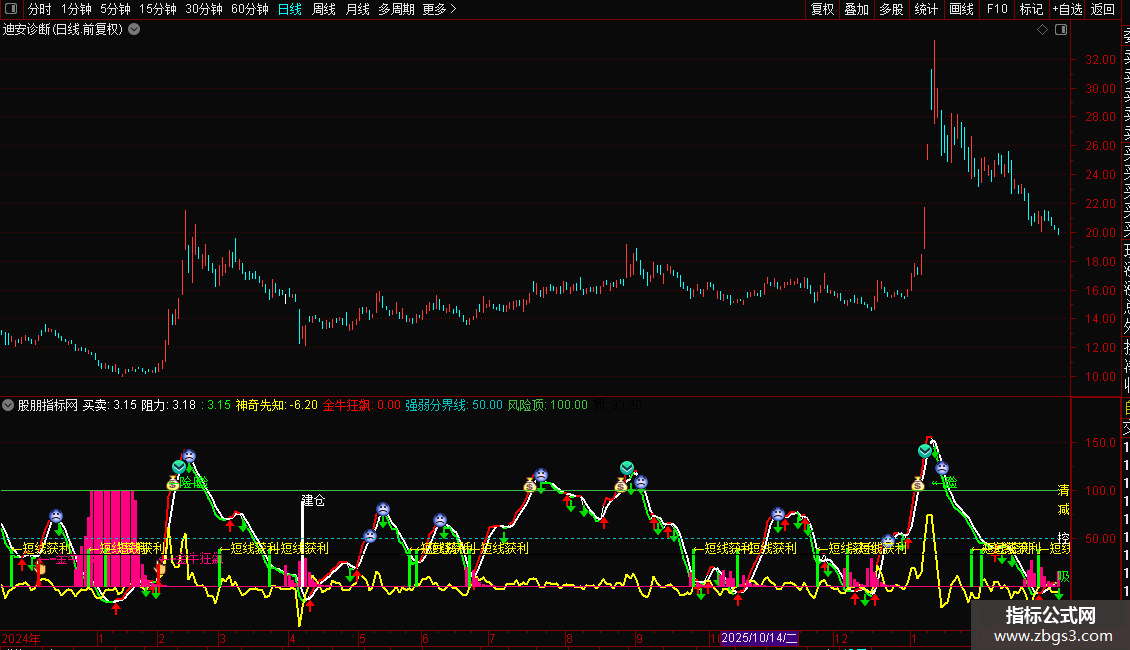
Task: Switch to the 60分钟 period tab
Action: 250,9
